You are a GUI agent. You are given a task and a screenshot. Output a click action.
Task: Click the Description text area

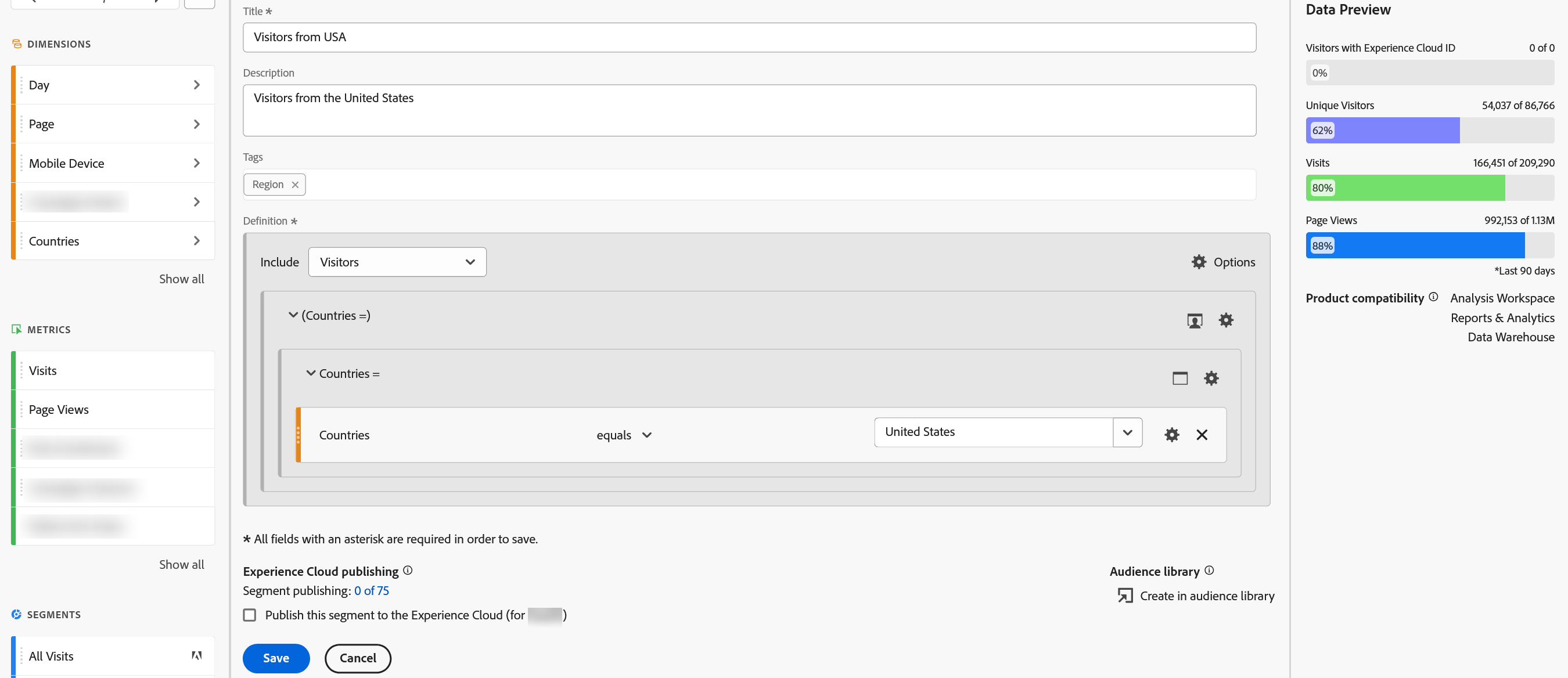(749, 110)
